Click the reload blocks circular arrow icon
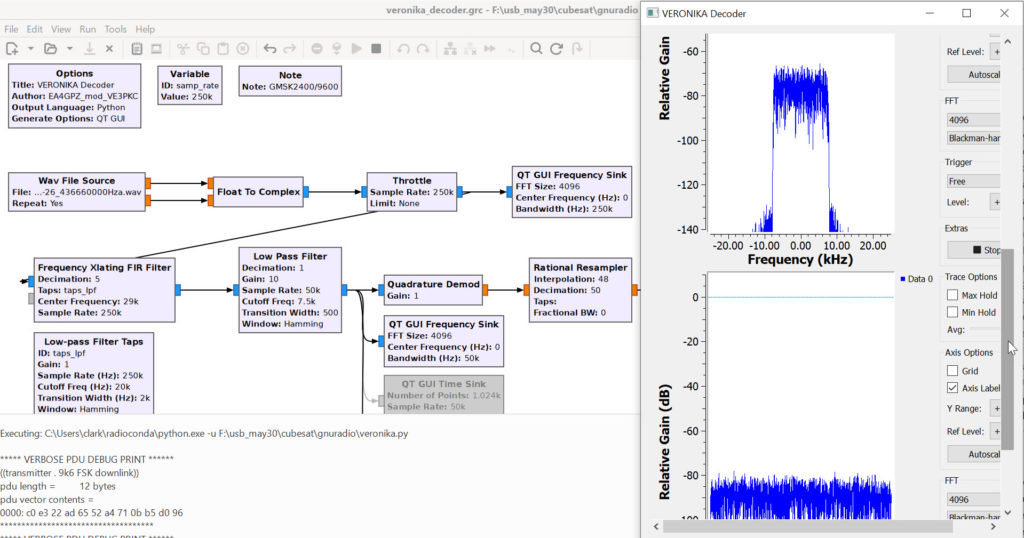Viewport: 1024px width, 538px height. [557, 48]
